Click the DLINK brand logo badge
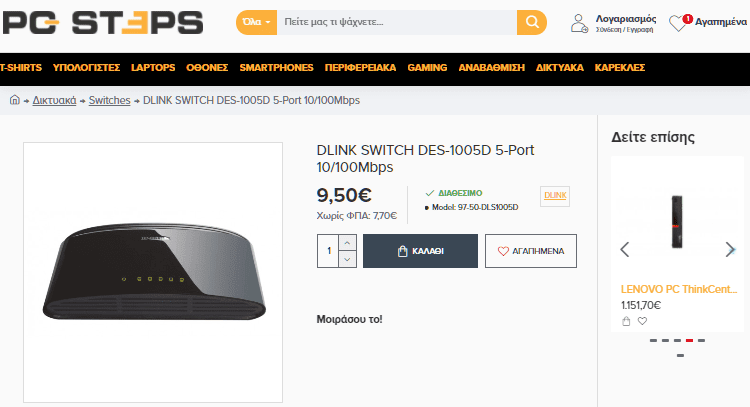Viewport: 750px width, 407px height. 555,196
